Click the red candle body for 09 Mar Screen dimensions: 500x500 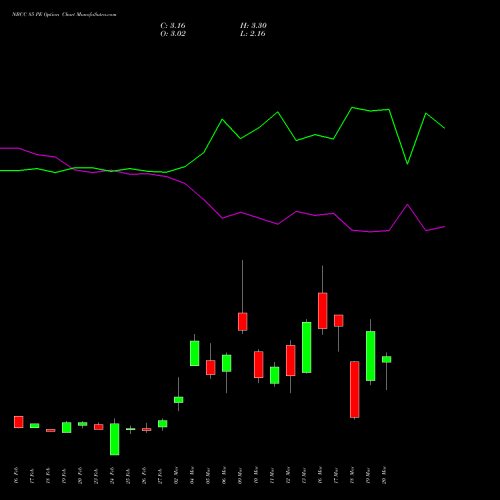[x=243, y=322]
